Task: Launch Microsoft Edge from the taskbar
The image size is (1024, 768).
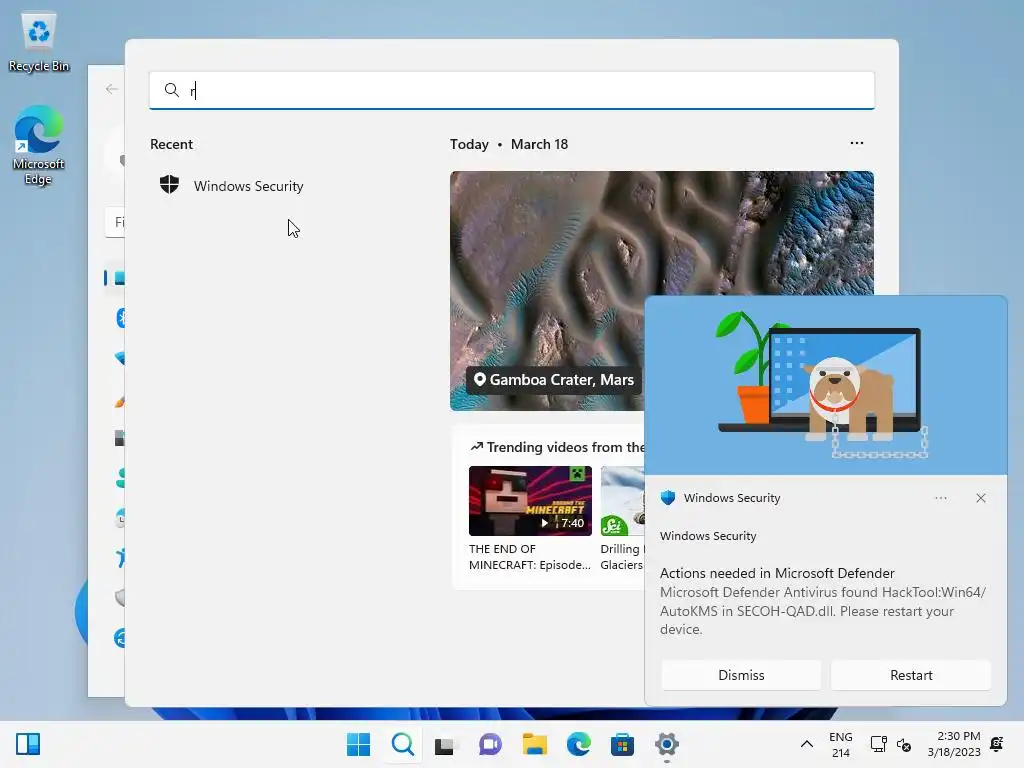Action: click(579, 744)
